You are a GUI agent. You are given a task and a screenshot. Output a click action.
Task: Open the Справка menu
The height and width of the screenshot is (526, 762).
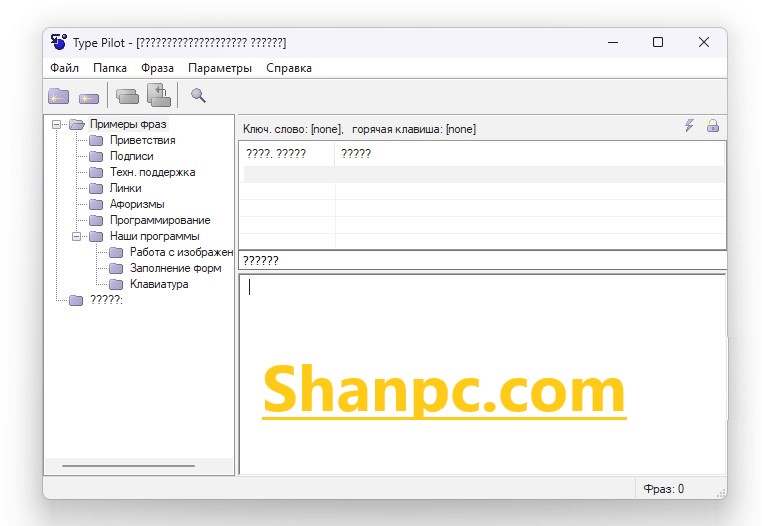click(289, 68)
